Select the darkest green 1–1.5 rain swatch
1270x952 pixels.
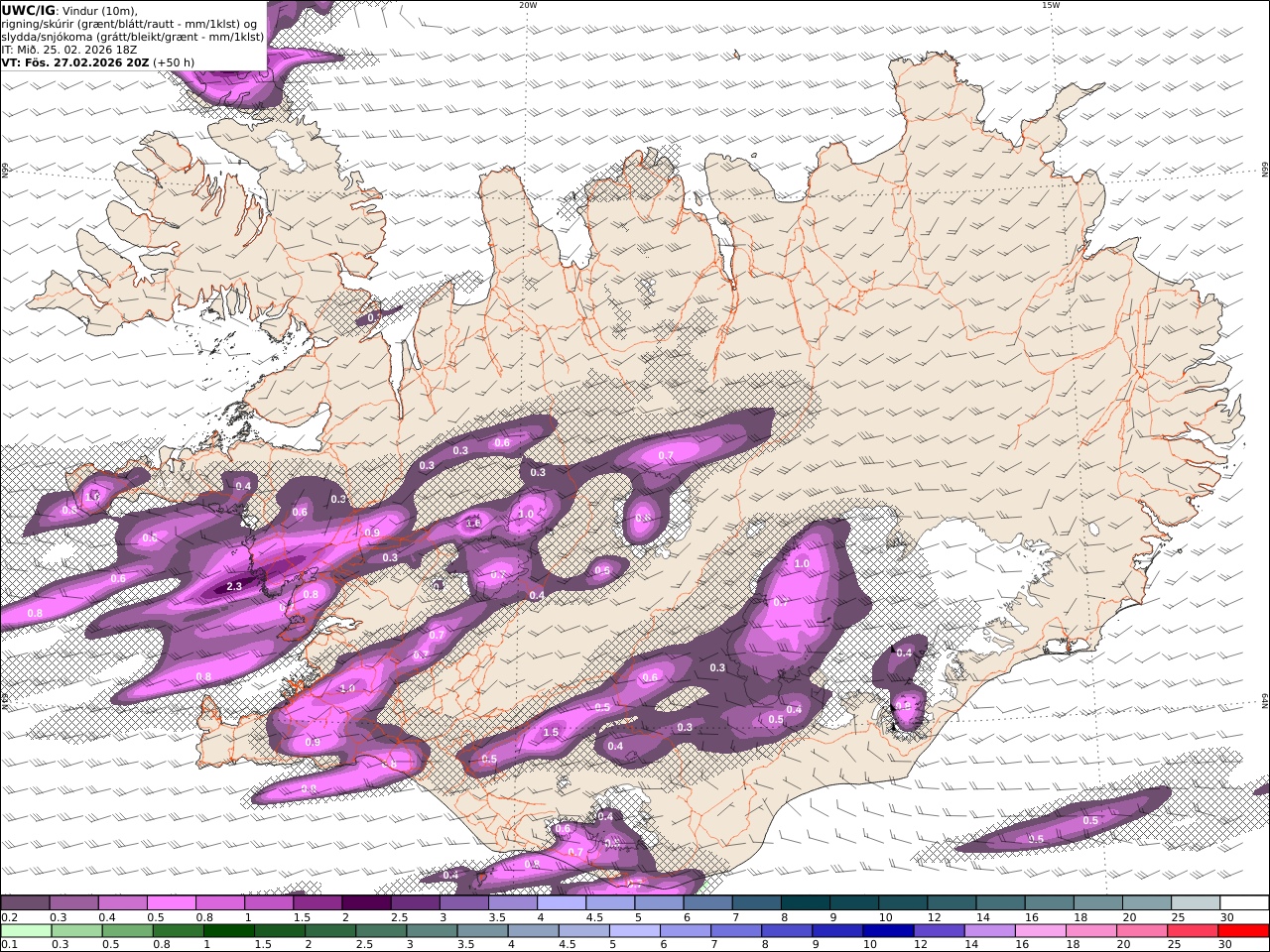pyautogui.click(x=227, y=931)
